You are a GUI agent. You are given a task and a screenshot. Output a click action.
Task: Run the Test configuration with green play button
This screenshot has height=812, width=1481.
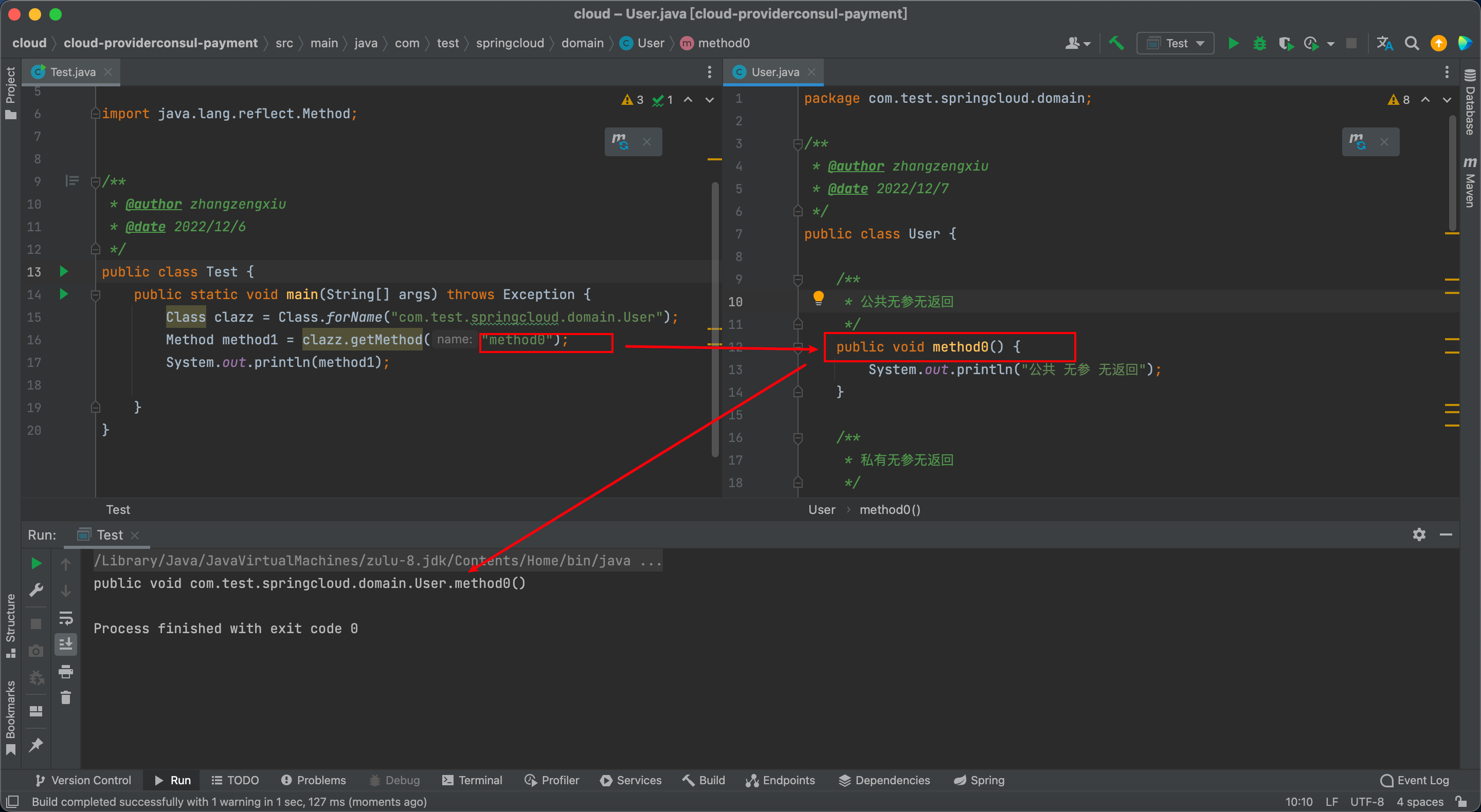[1233, 43]
